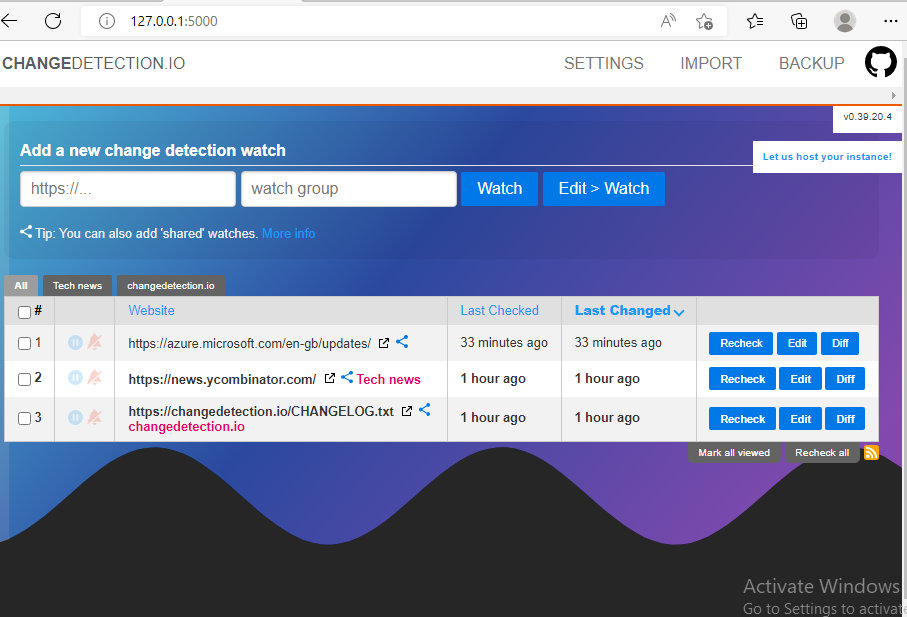Open the RSS feed icon
The height and width of the screenshot is (617, 907).
click(871, 453)
